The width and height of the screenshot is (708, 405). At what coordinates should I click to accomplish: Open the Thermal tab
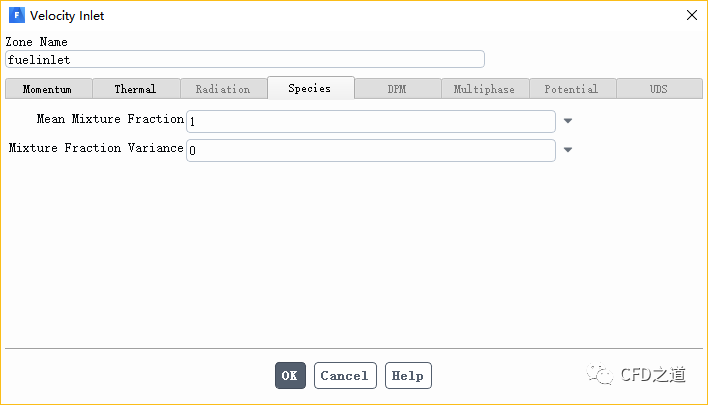135,89
